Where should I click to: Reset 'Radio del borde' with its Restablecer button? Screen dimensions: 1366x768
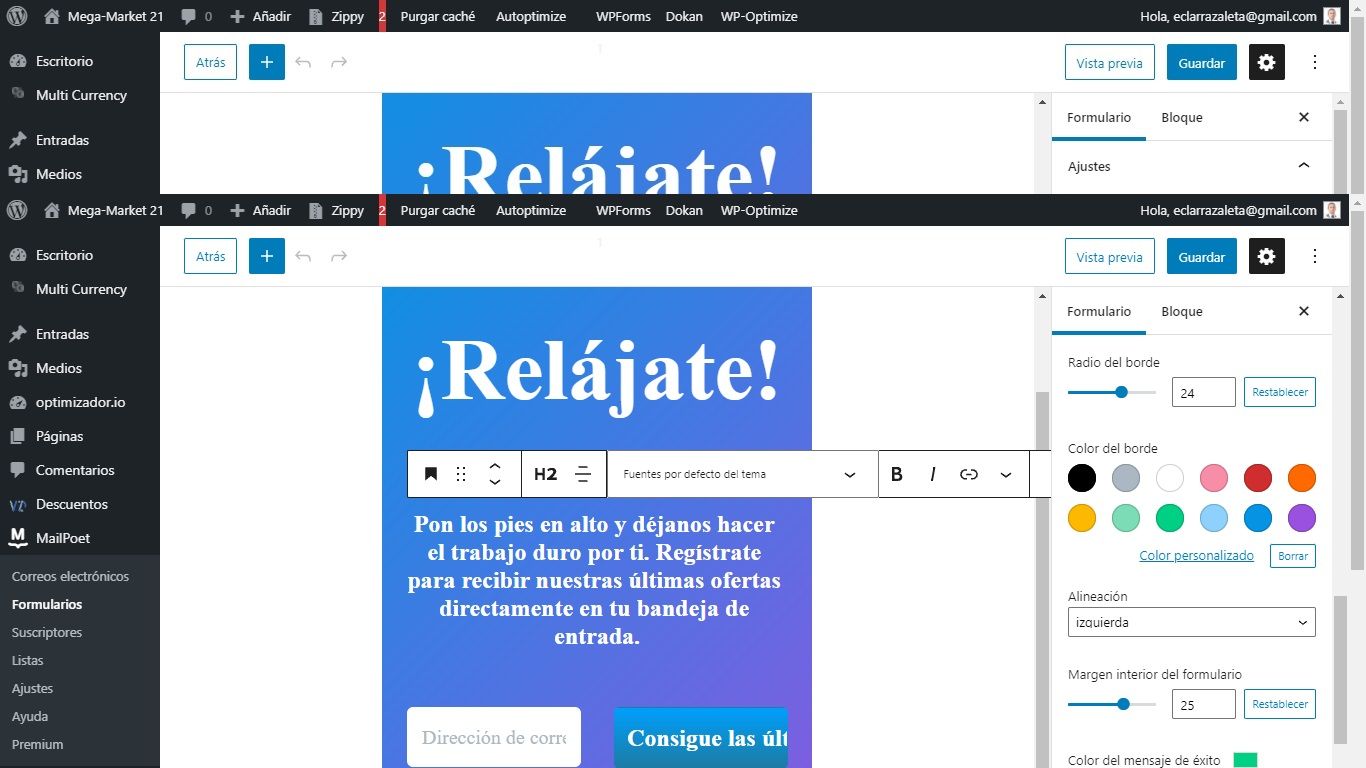point(1280,392)
